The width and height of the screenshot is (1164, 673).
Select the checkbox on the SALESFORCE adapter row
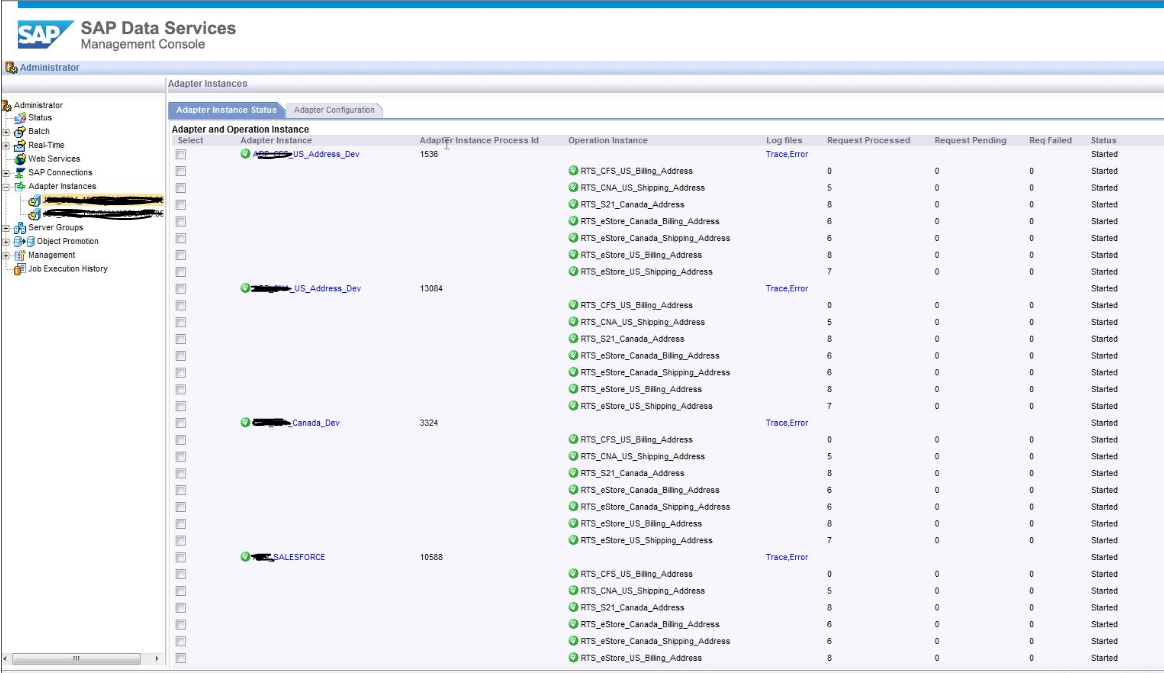(x=180, y=557)
